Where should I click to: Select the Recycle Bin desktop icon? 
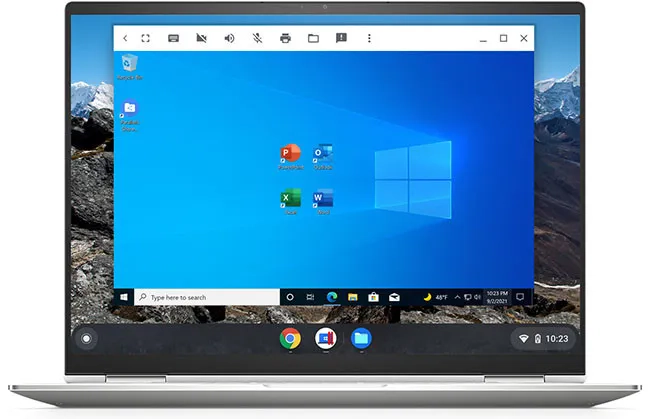130,67
